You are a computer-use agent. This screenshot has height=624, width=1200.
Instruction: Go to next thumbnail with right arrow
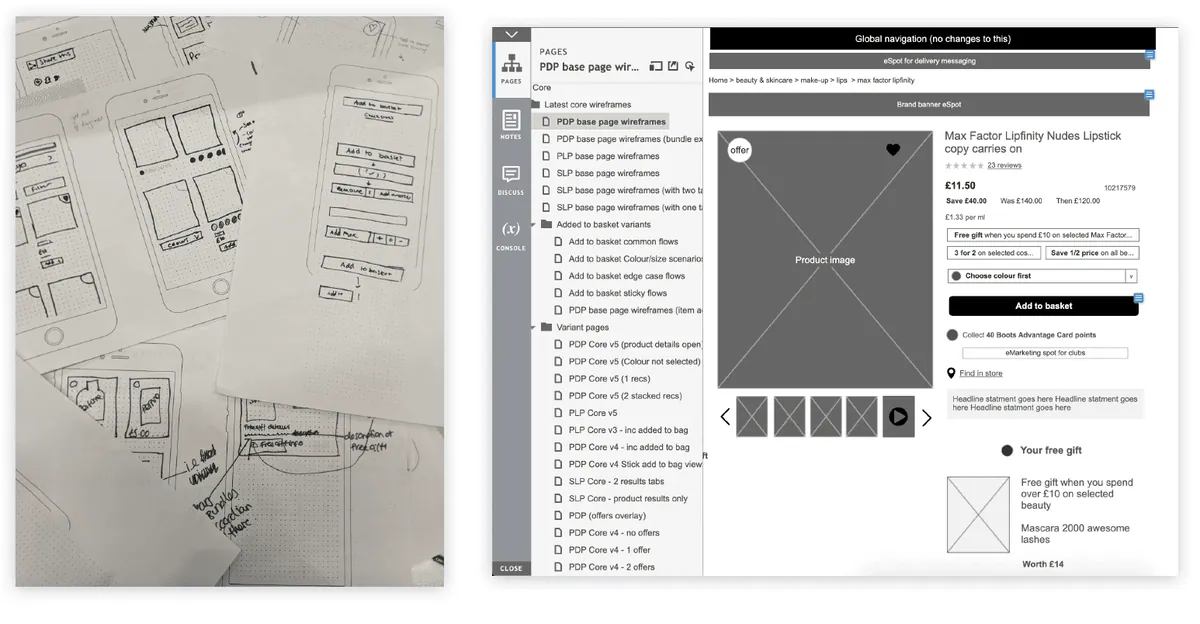click(x=926, y=417)
